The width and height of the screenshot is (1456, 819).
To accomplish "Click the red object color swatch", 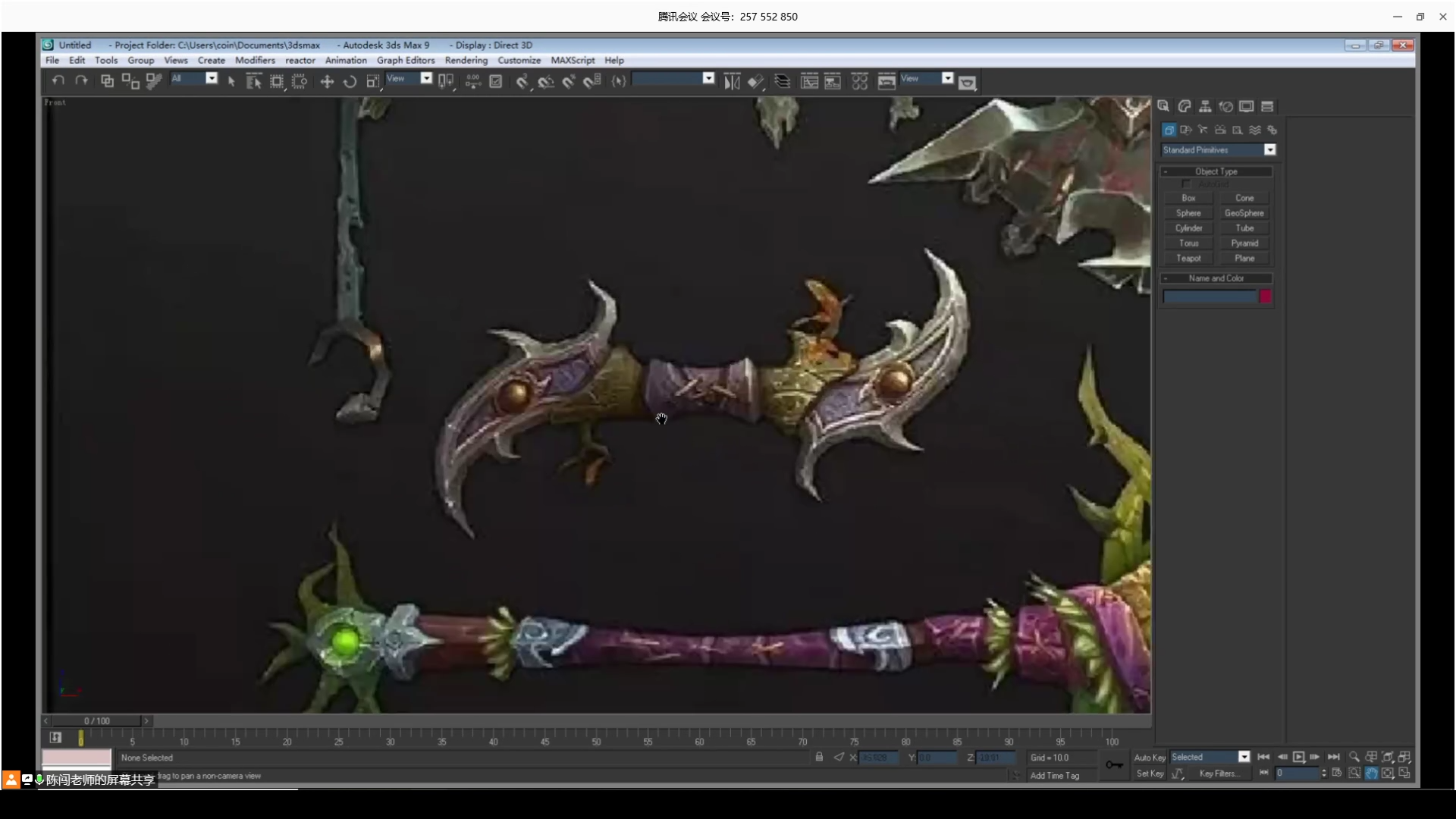I will (1265, 297).
